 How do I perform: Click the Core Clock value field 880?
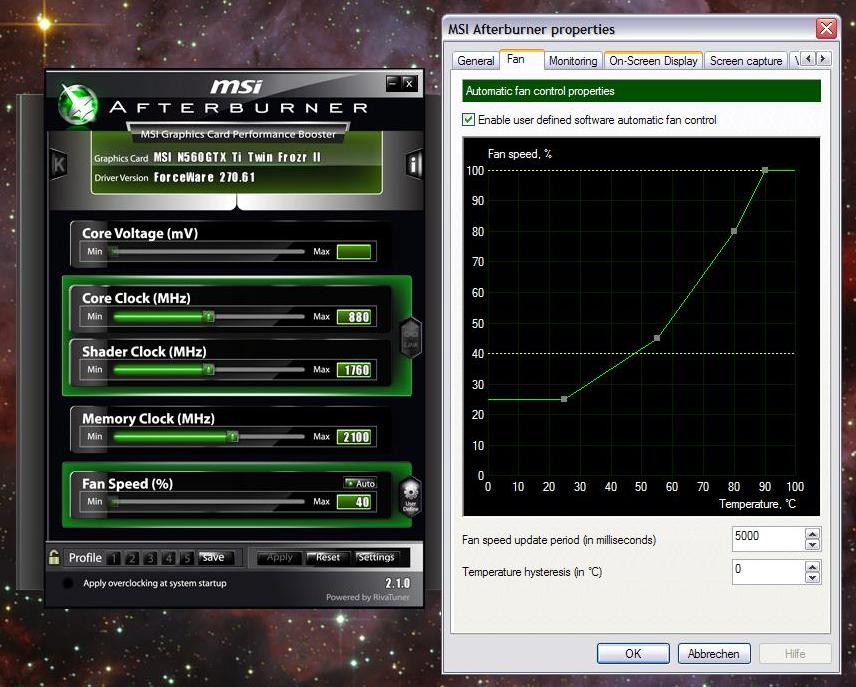(x=354, y=317)
